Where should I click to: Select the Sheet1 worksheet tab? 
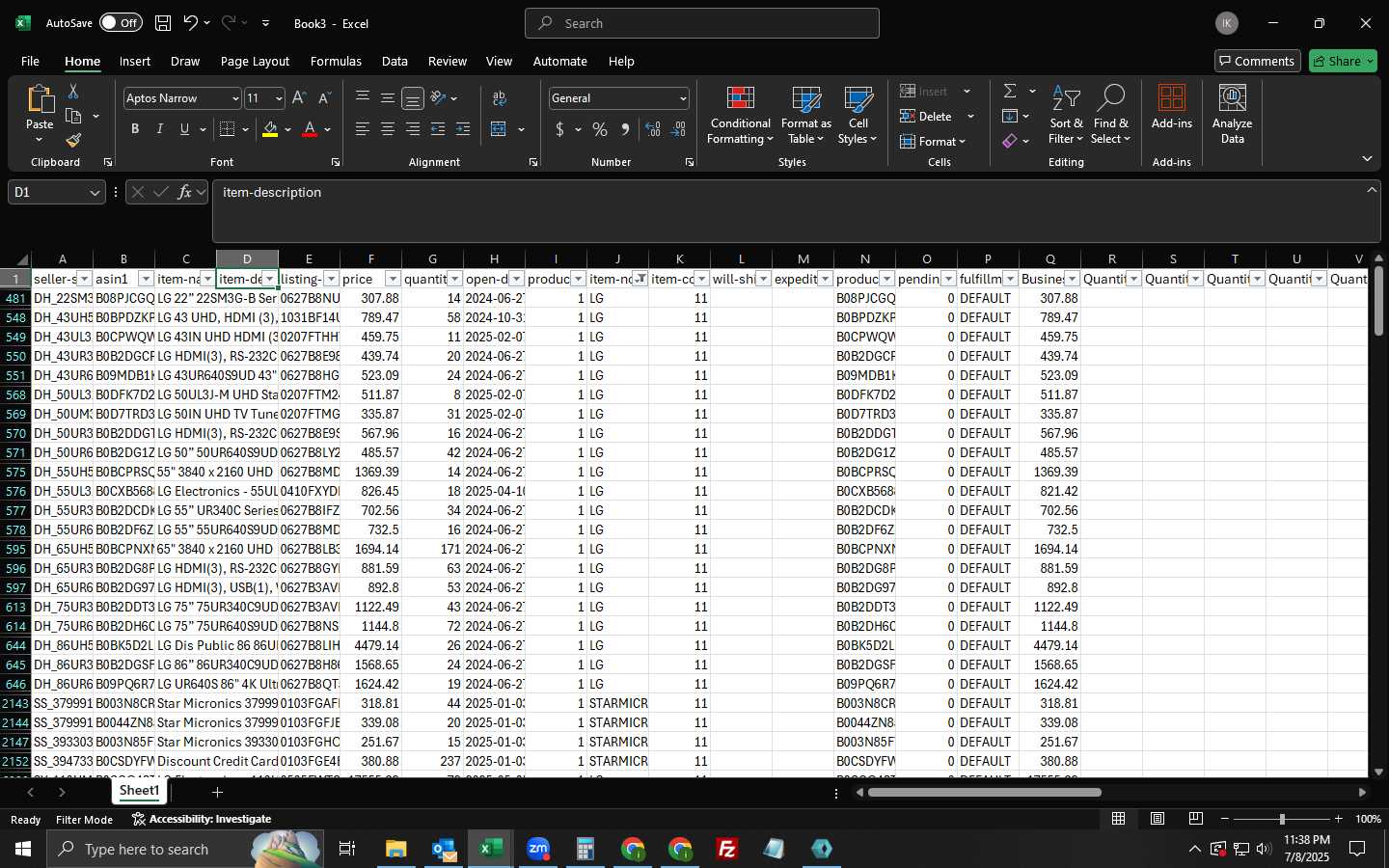click(140, 791)
